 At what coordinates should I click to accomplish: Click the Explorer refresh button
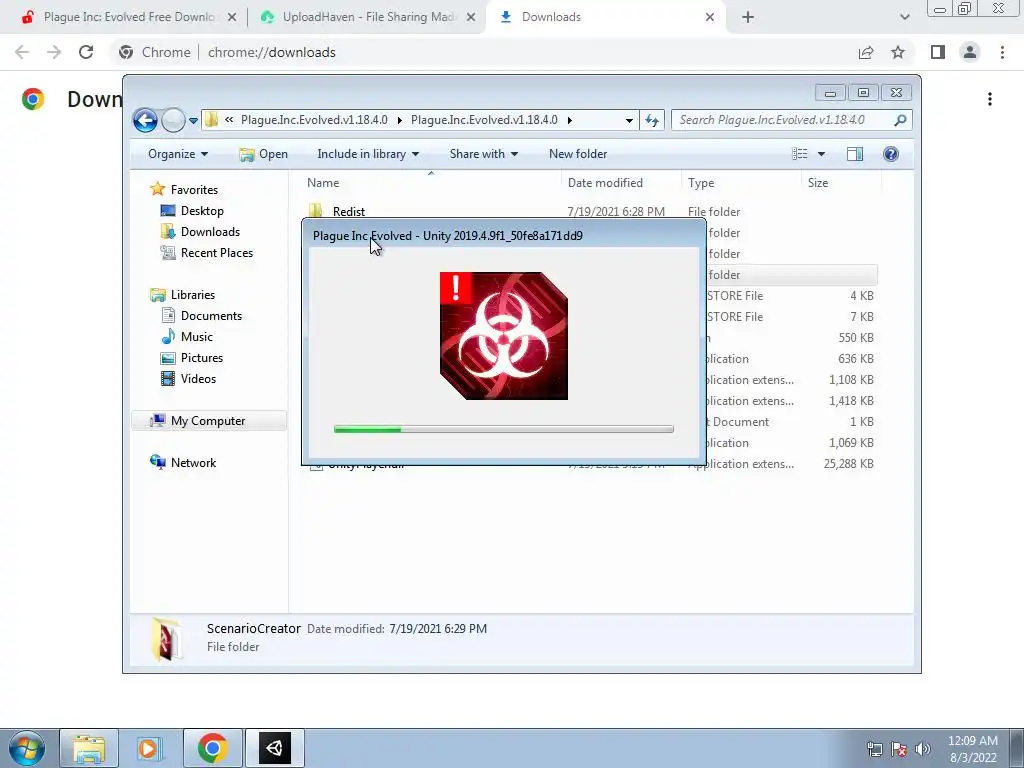click(x=652, y=120)
